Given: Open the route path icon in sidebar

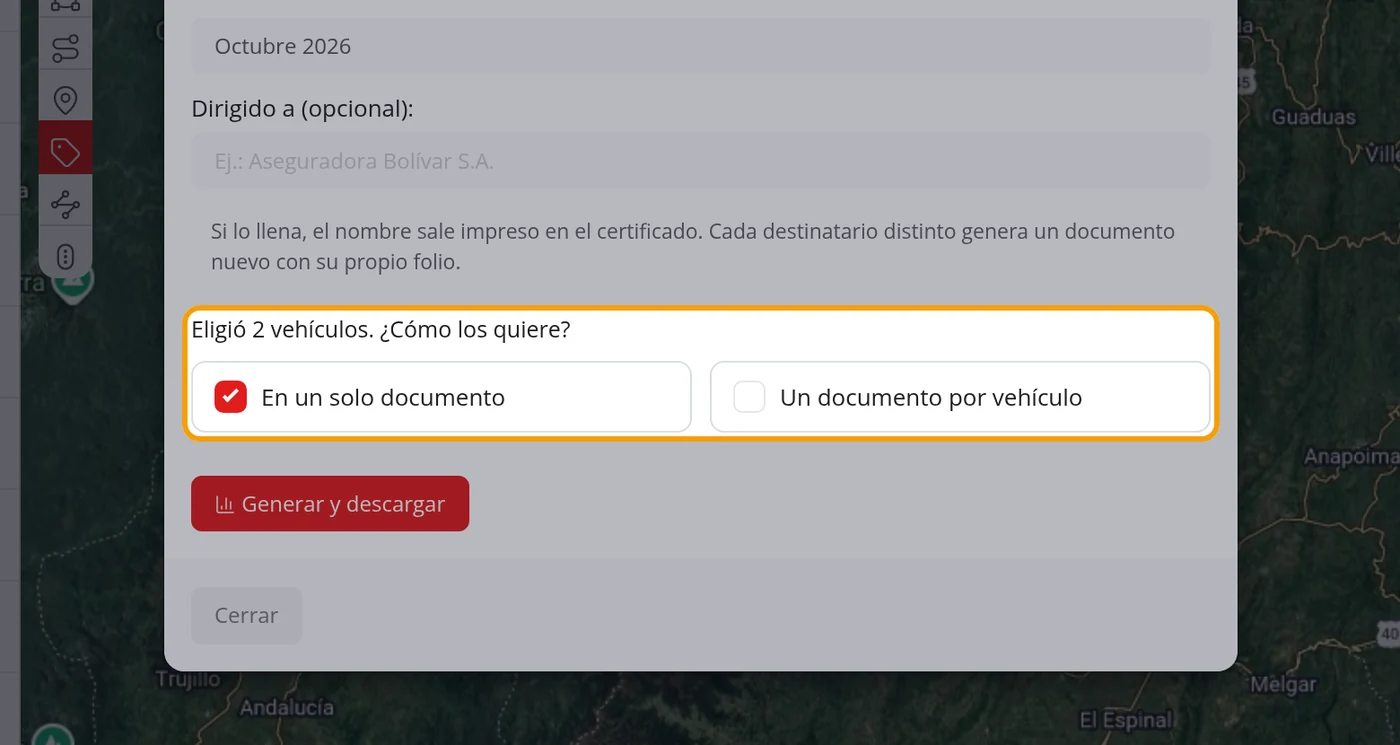Looking at the screenshot, I should (66, 47).
